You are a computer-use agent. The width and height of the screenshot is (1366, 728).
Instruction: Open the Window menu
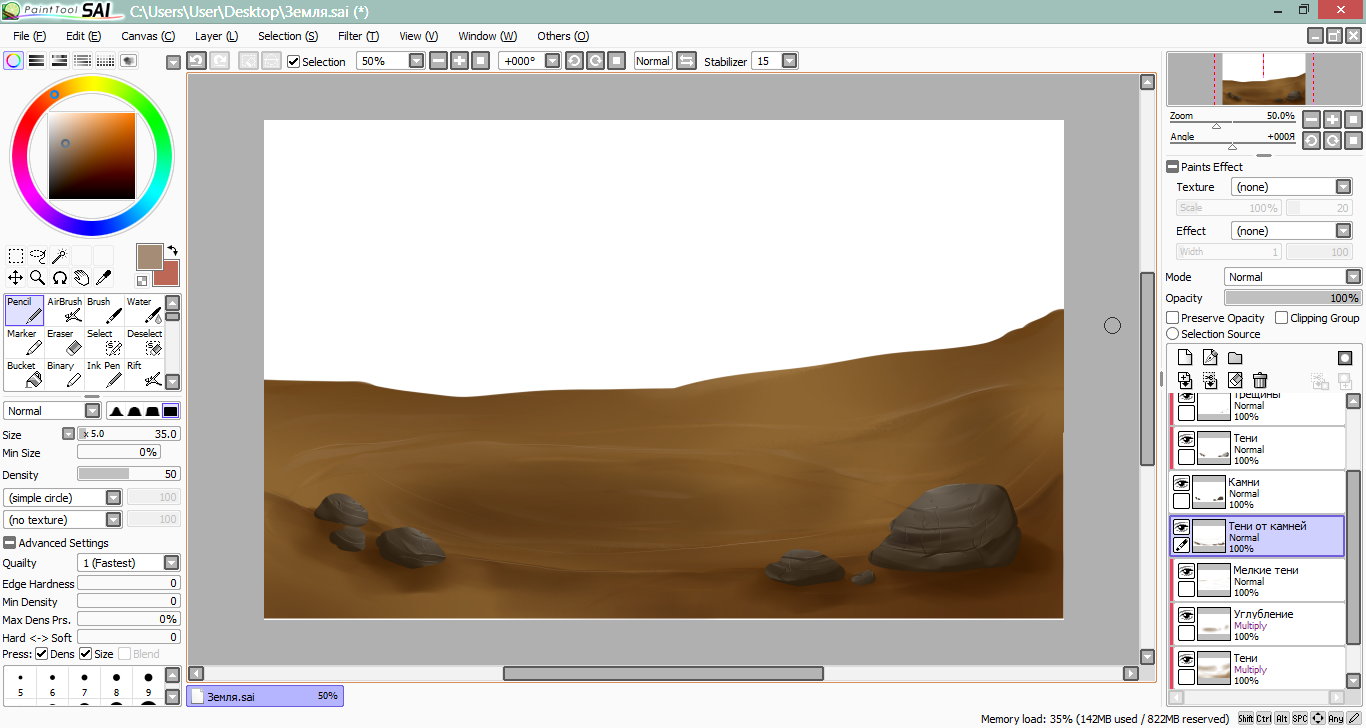(487, 36)
